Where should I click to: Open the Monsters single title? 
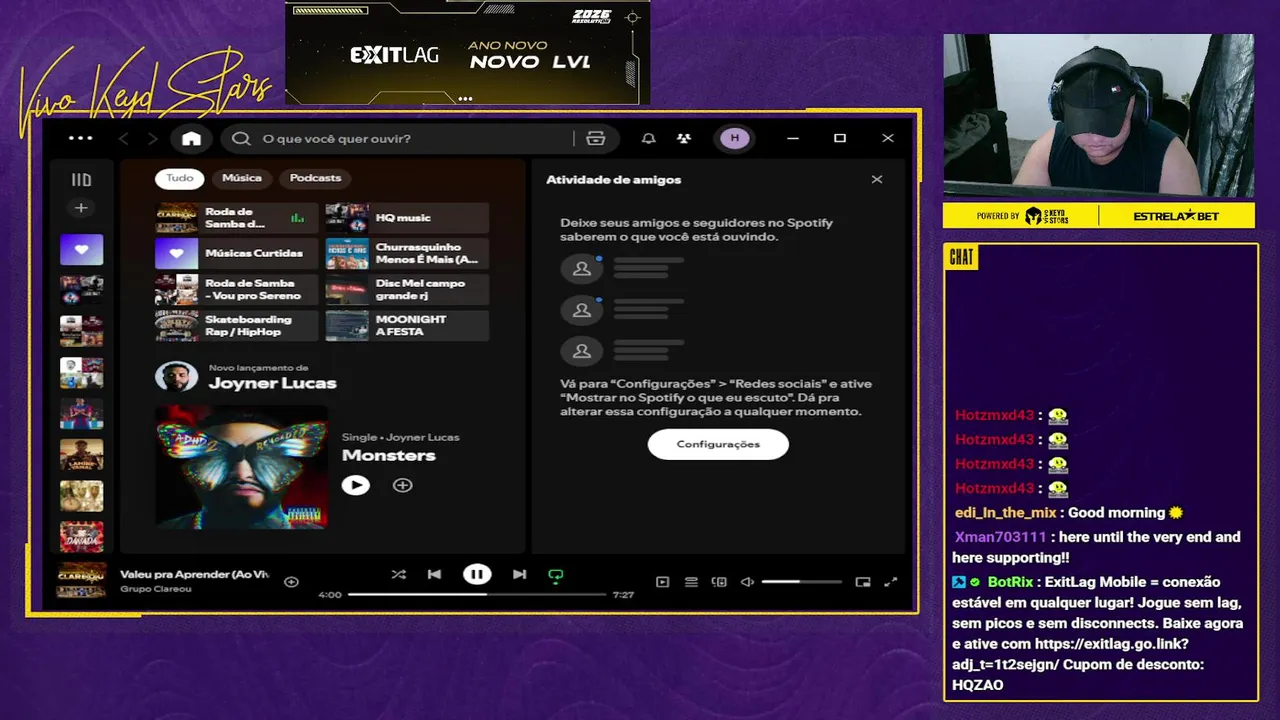pos(389,455)
